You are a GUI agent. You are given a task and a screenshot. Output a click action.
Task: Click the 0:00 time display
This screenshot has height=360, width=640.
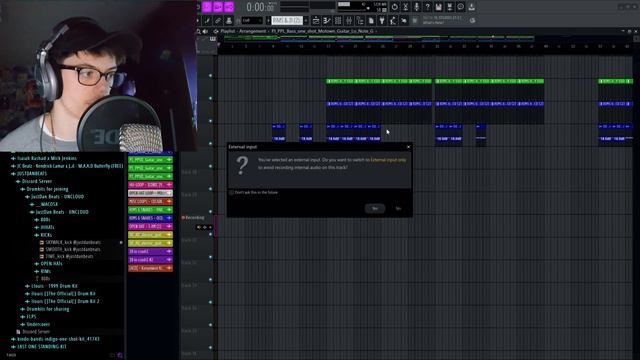260,7
